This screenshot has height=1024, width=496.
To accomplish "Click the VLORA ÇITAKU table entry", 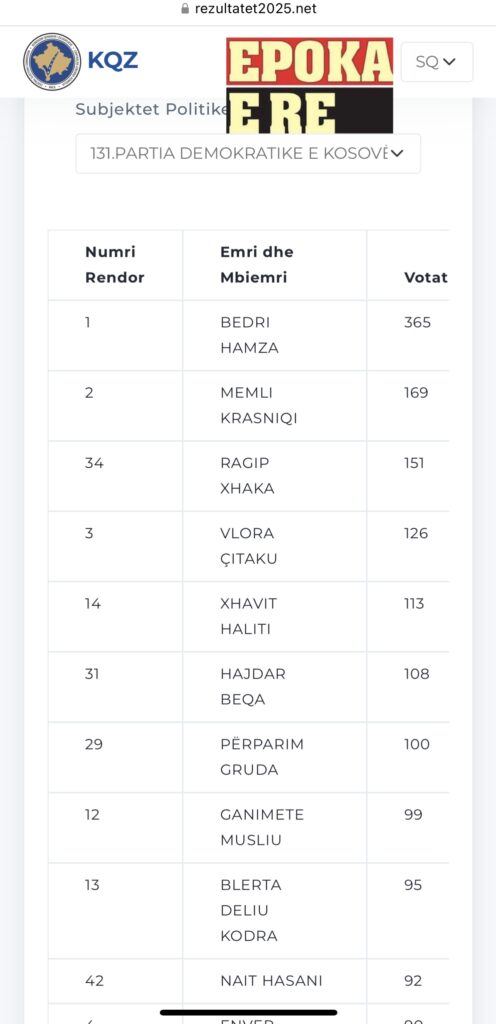I will pos(249,546).
